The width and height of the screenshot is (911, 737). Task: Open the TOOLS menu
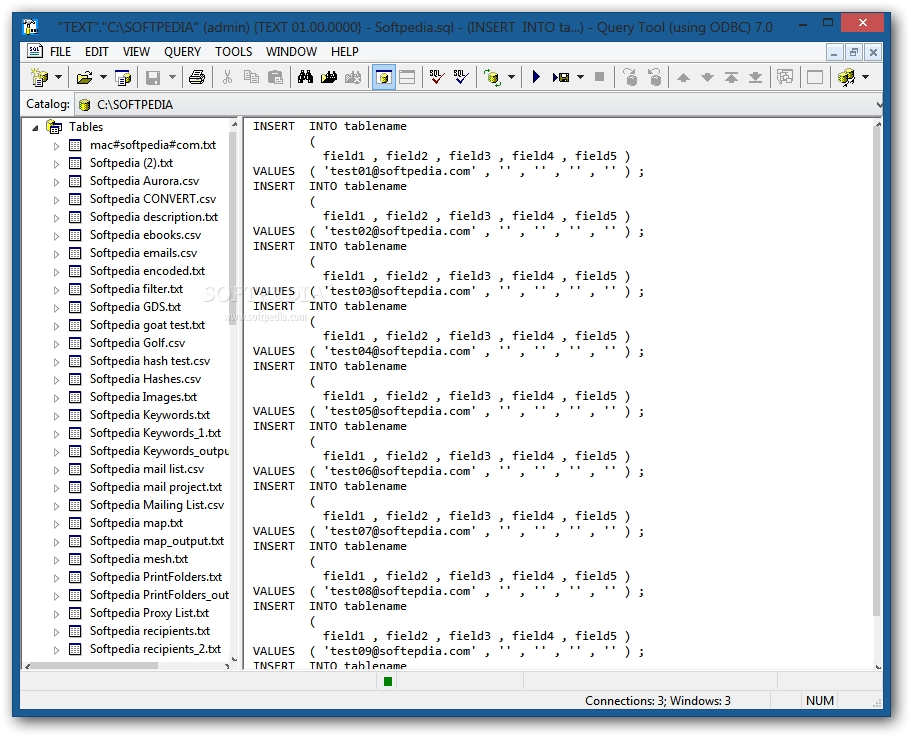click(233, 52)
